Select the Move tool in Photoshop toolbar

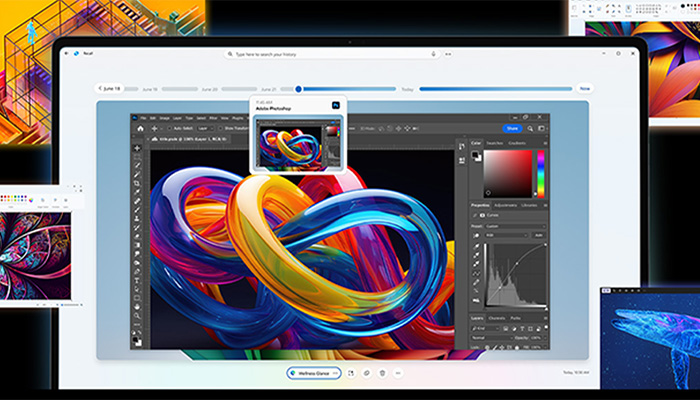(x=138, y=148)
